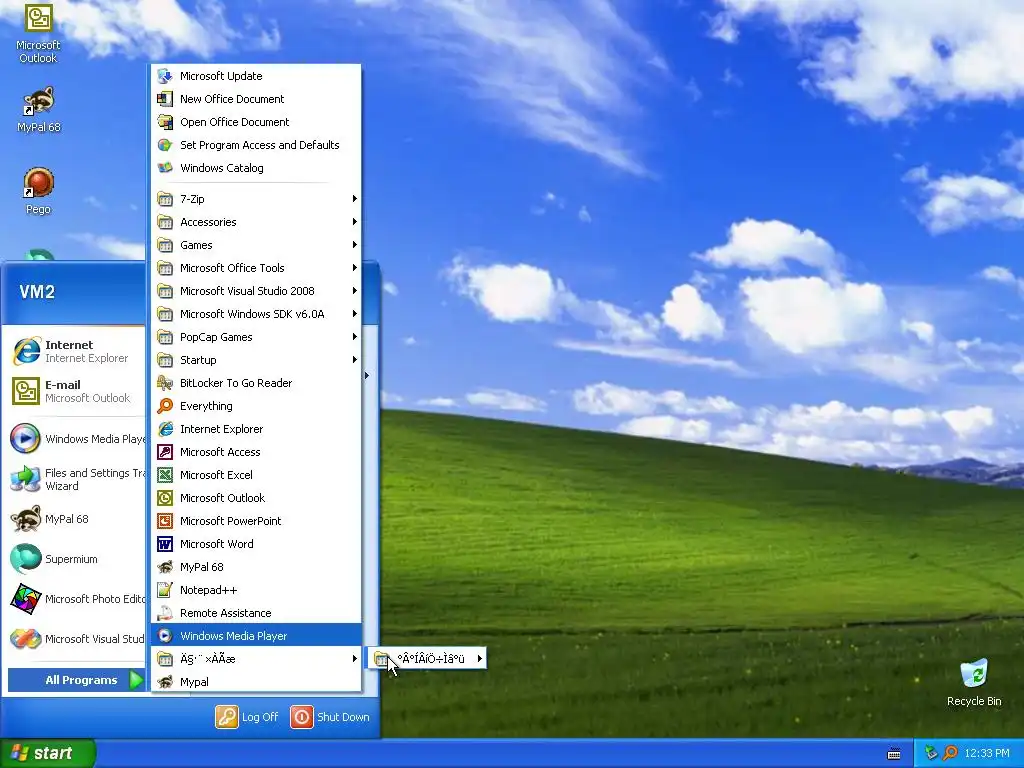Open the Microsoft Outlook desktop shortcut
Viewport: 1024px width, 768px height.
coord(38,33)
